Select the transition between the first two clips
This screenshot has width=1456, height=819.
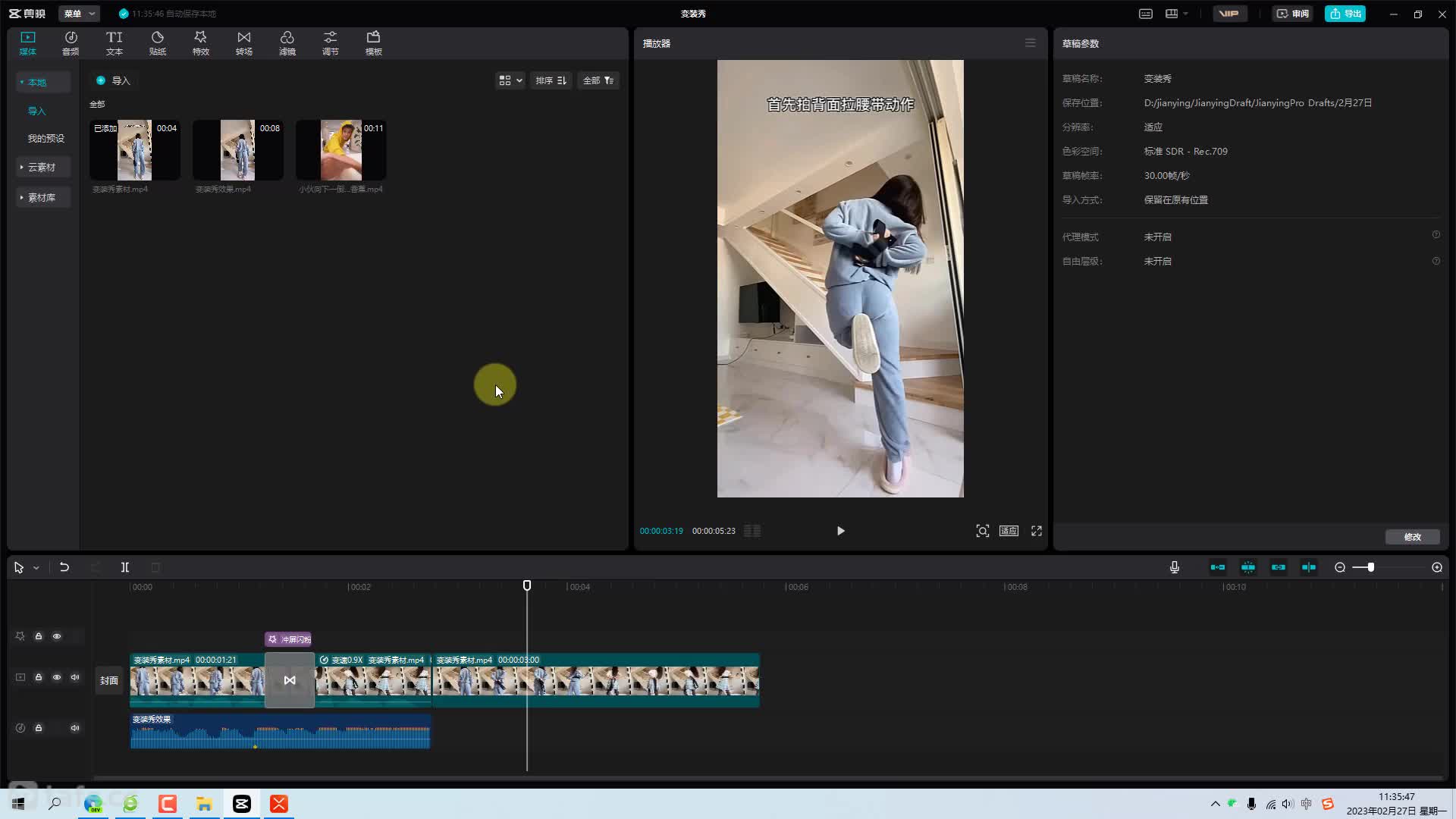(x=290, y=680)
